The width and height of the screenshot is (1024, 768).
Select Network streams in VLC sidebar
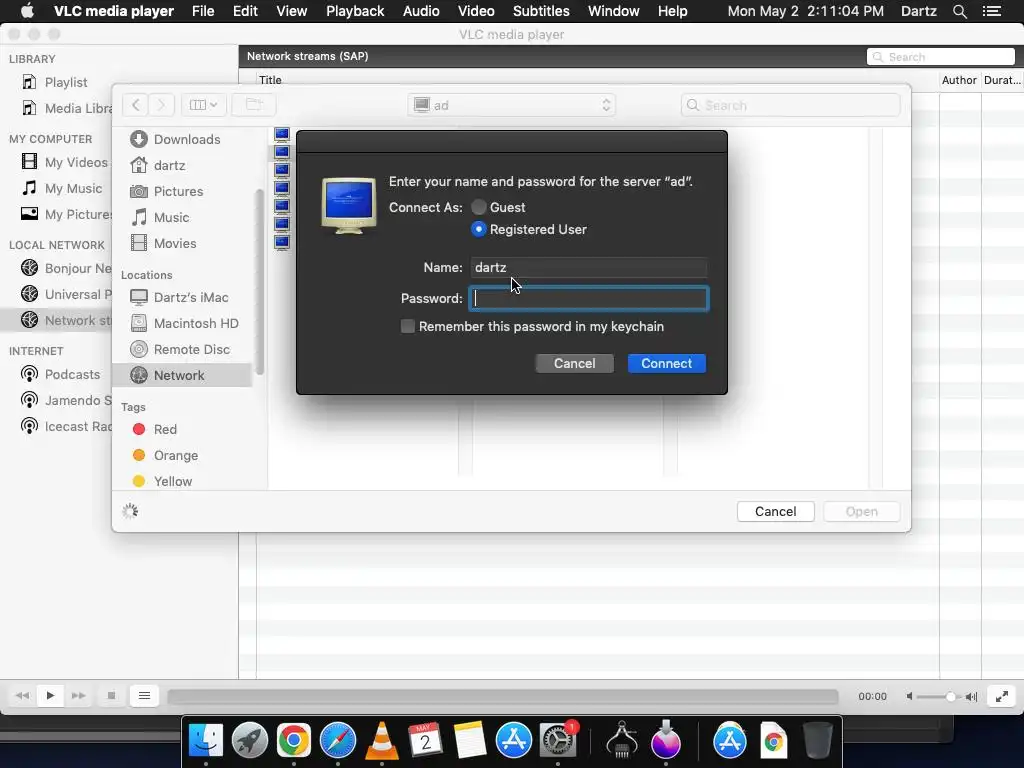click(57, 320)
